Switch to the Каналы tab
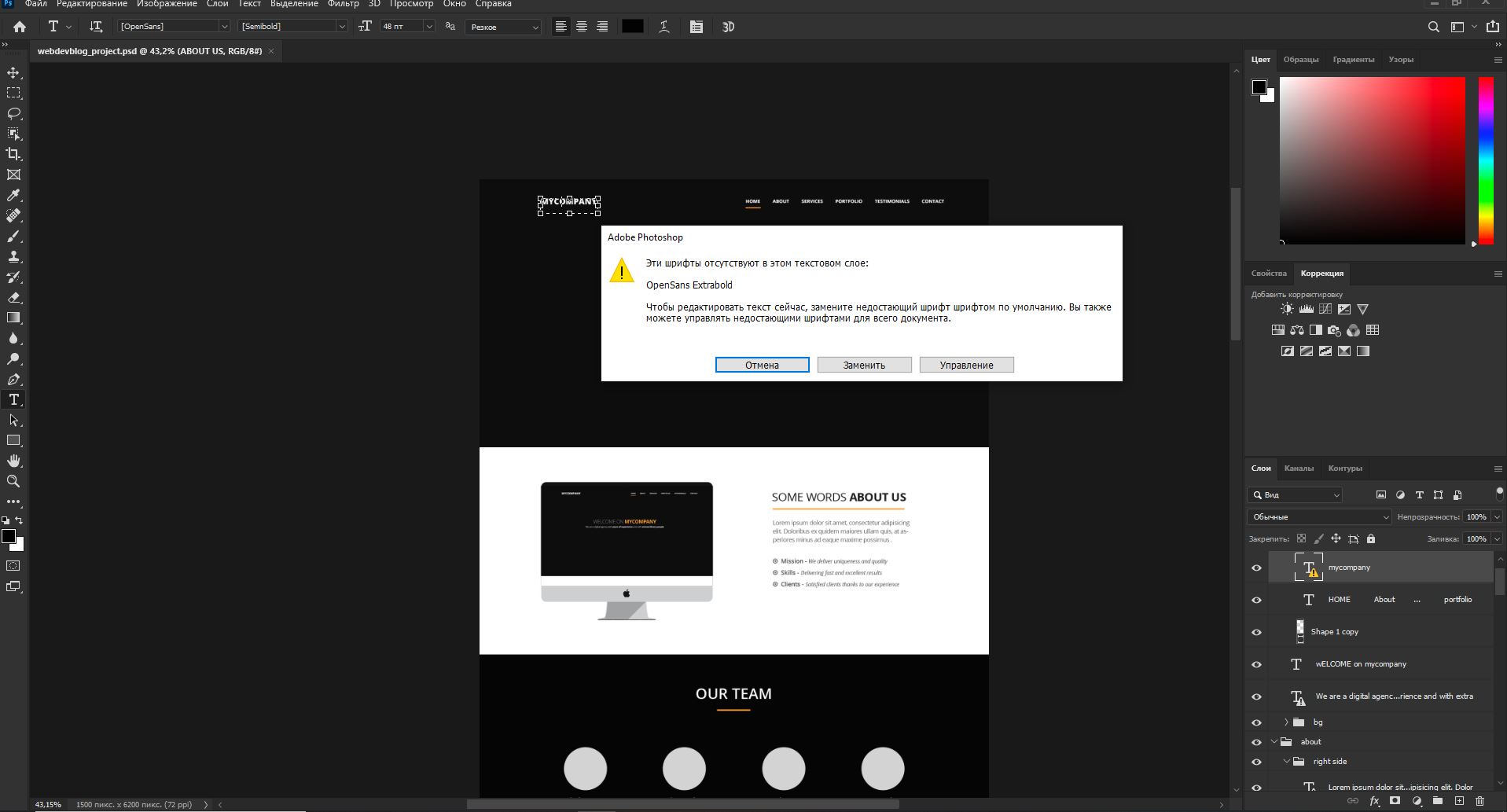The height and width of the screenshot is (812, 1507). pos(1298,468)
